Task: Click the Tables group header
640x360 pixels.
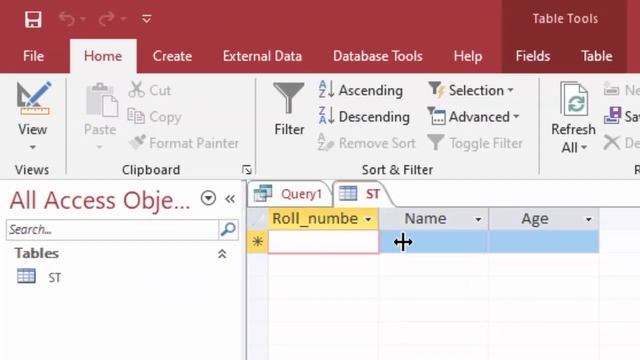Action: [x=37, y=253]
